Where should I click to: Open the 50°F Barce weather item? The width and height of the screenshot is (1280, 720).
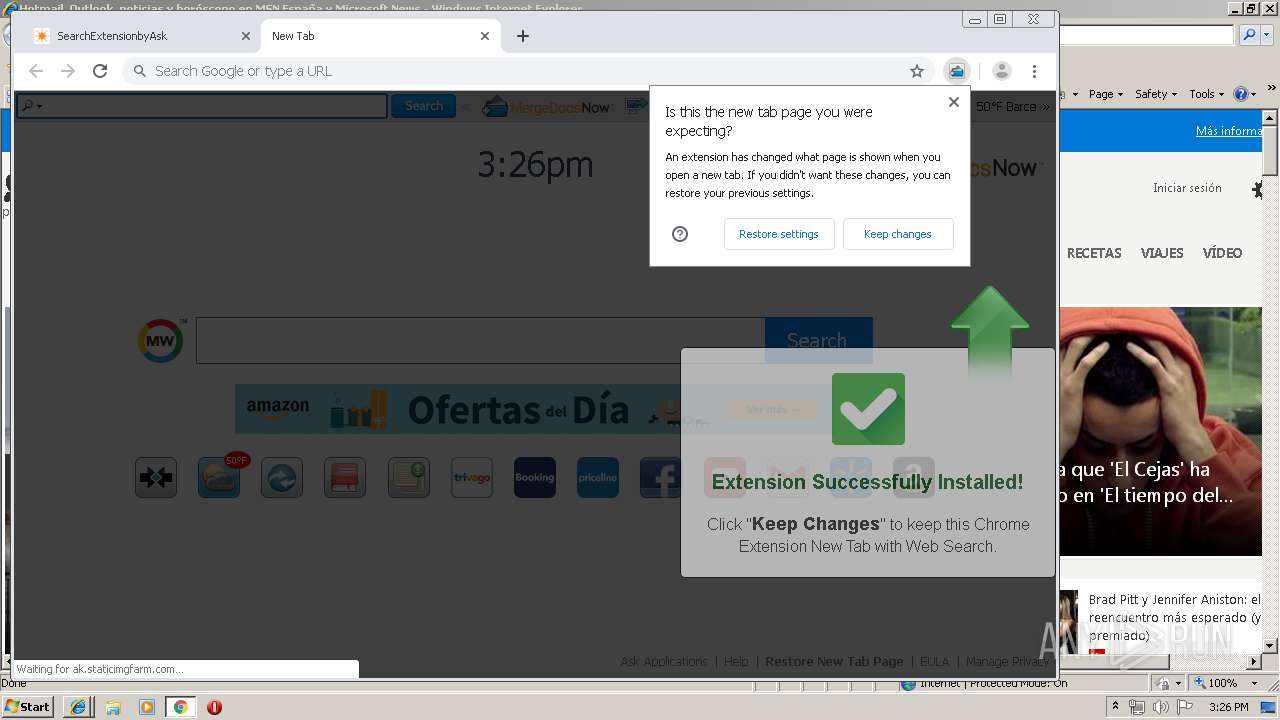tap(1005, 107)
